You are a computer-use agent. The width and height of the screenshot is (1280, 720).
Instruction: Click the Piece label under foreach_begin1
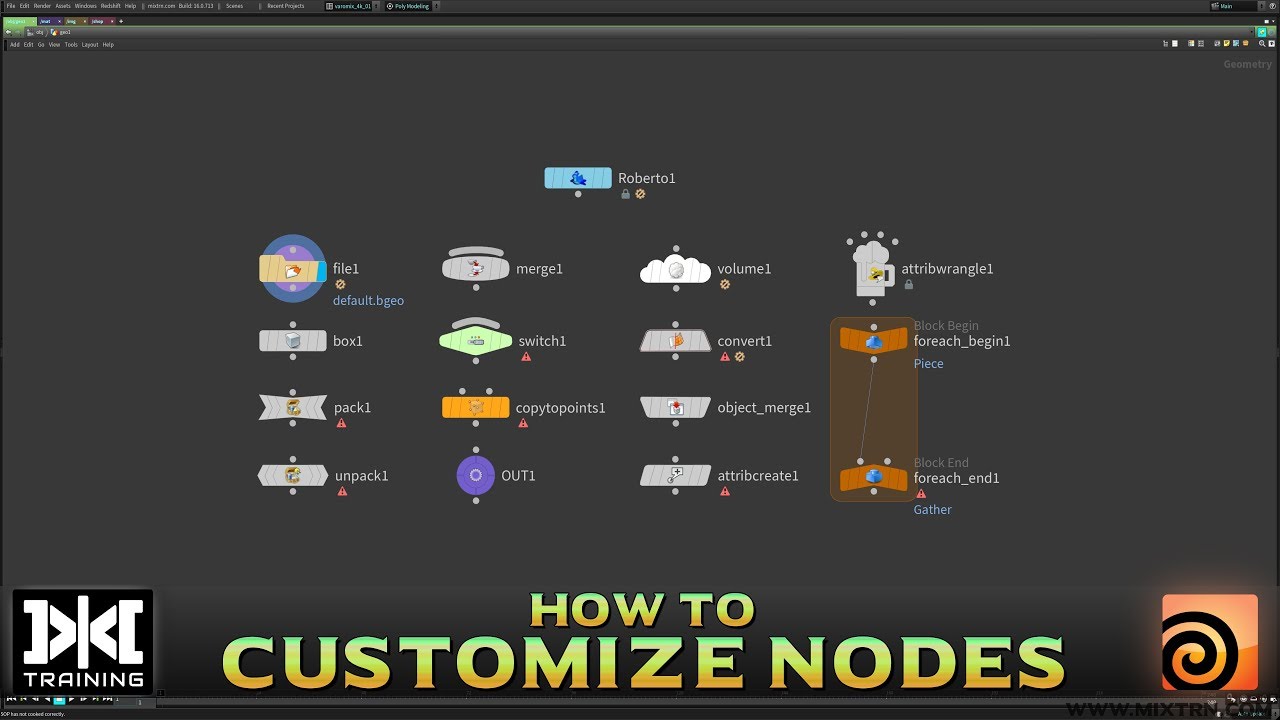click(928, 364)
